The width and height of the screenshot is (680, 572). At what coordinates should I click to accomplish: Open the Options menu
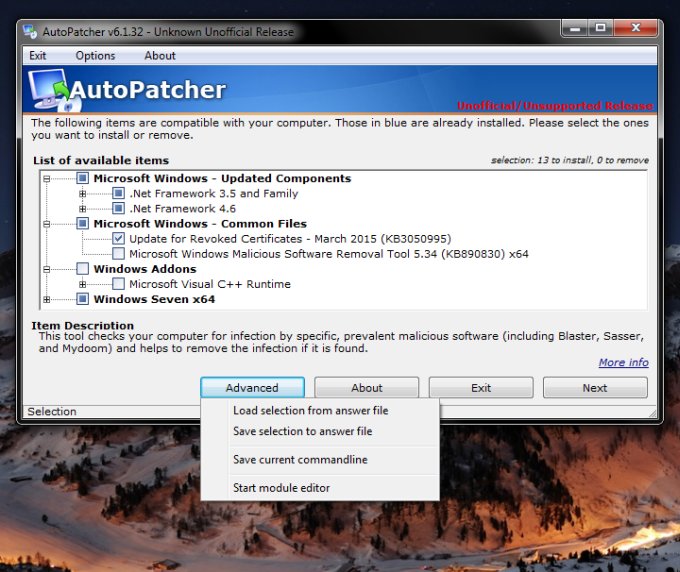point(95,56)
